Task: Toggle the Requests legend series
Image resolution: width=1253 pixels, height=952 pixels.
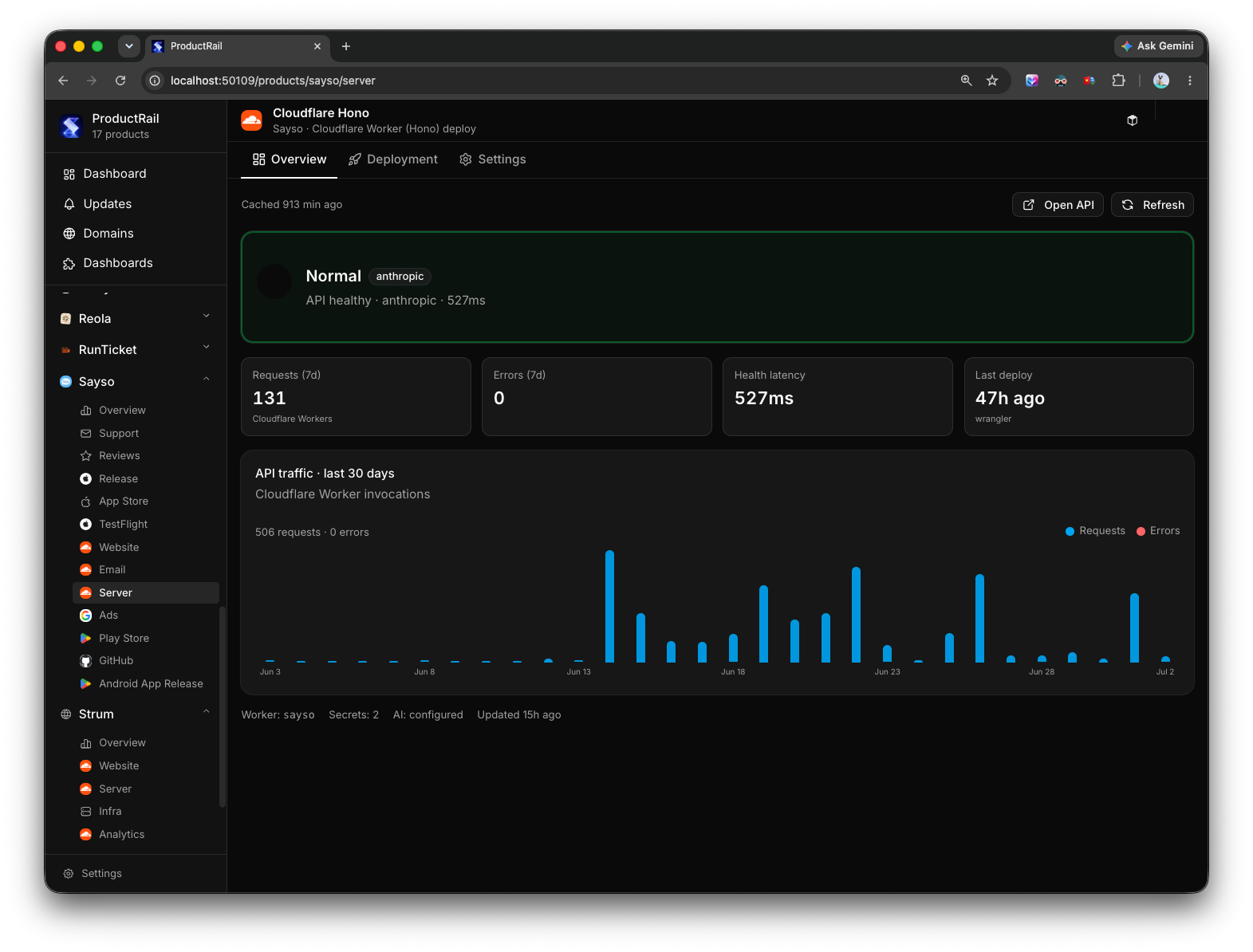Action: [x=1095, y=531]
